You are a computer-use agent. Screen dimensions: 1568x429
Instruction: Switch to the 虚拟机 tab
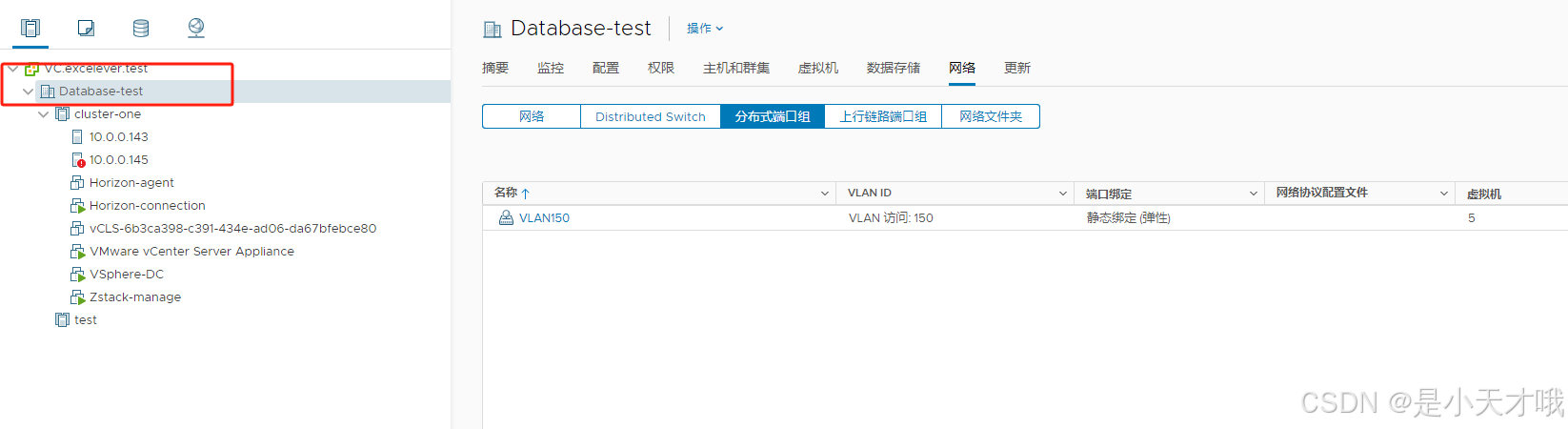point(818,68)
